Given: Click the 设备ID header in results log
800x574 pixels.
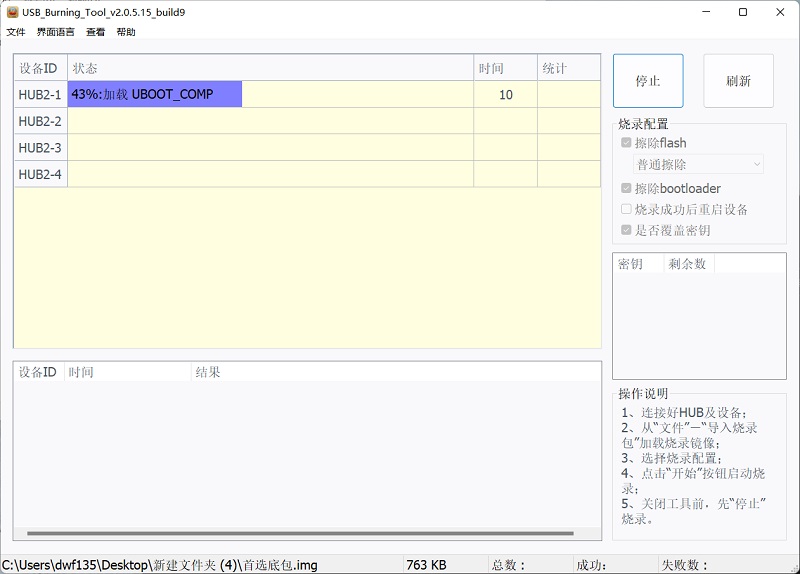Looking at the screenshot, I should [x=39, y=372].
